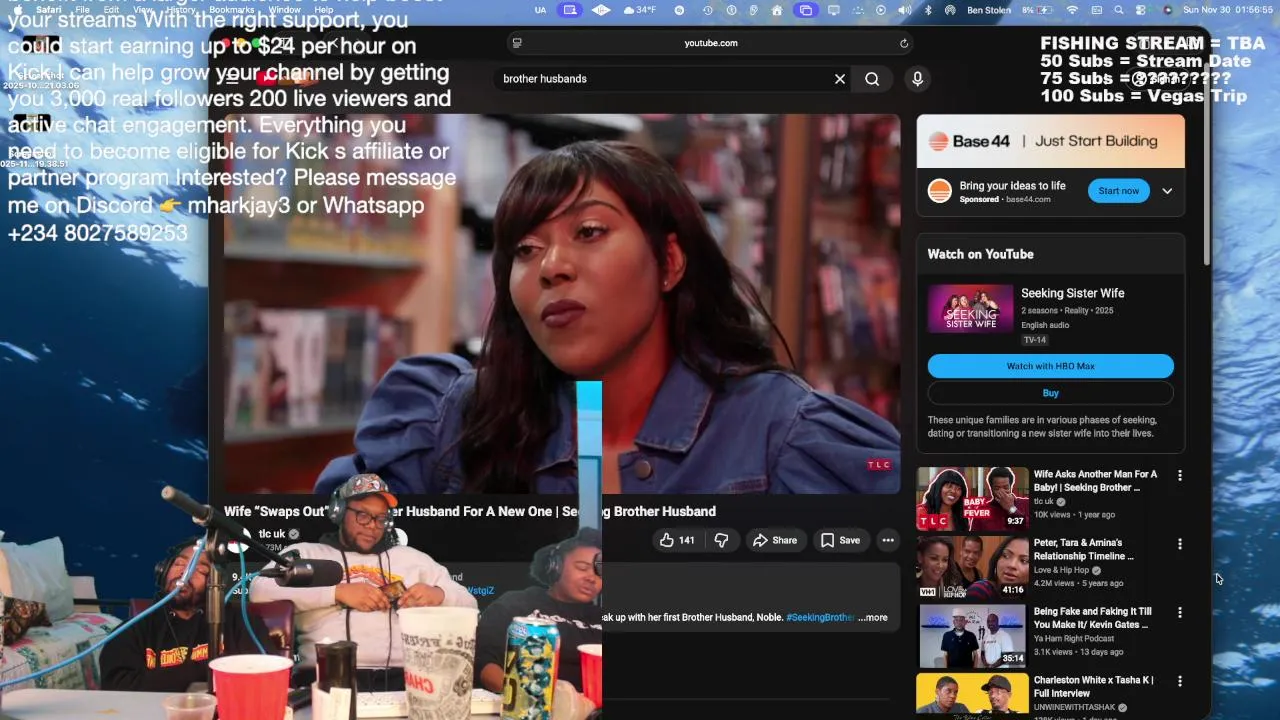
Task: Click the Base44 round logo icon
Action: tap(939, 191)
